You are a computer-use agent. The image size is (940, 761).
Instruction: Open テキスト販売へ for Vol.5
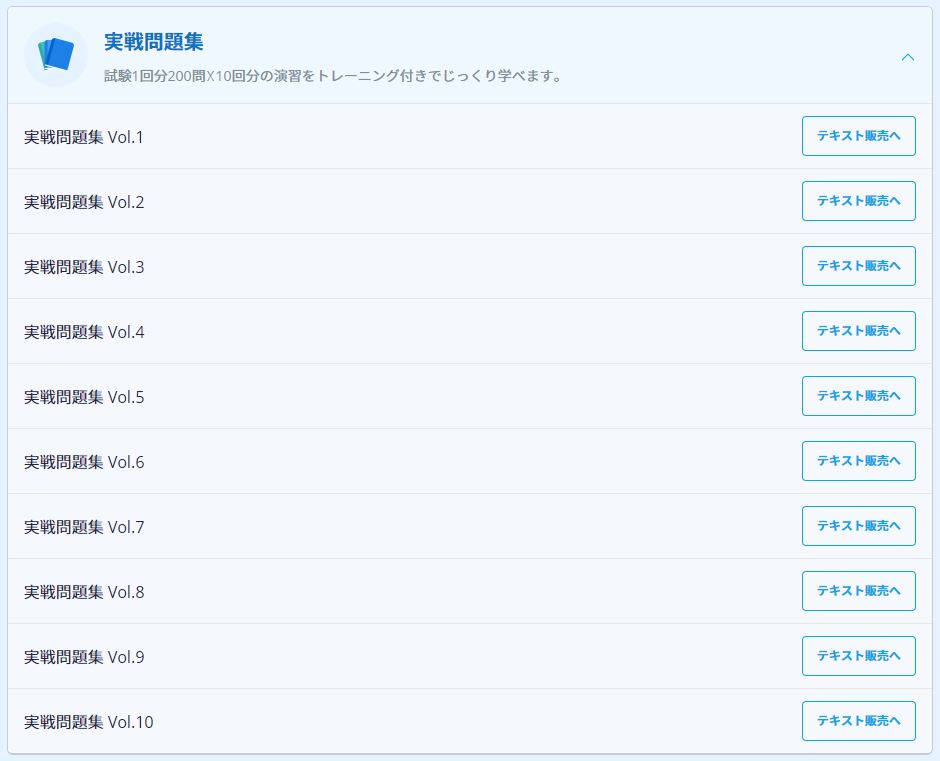(858, 396)
